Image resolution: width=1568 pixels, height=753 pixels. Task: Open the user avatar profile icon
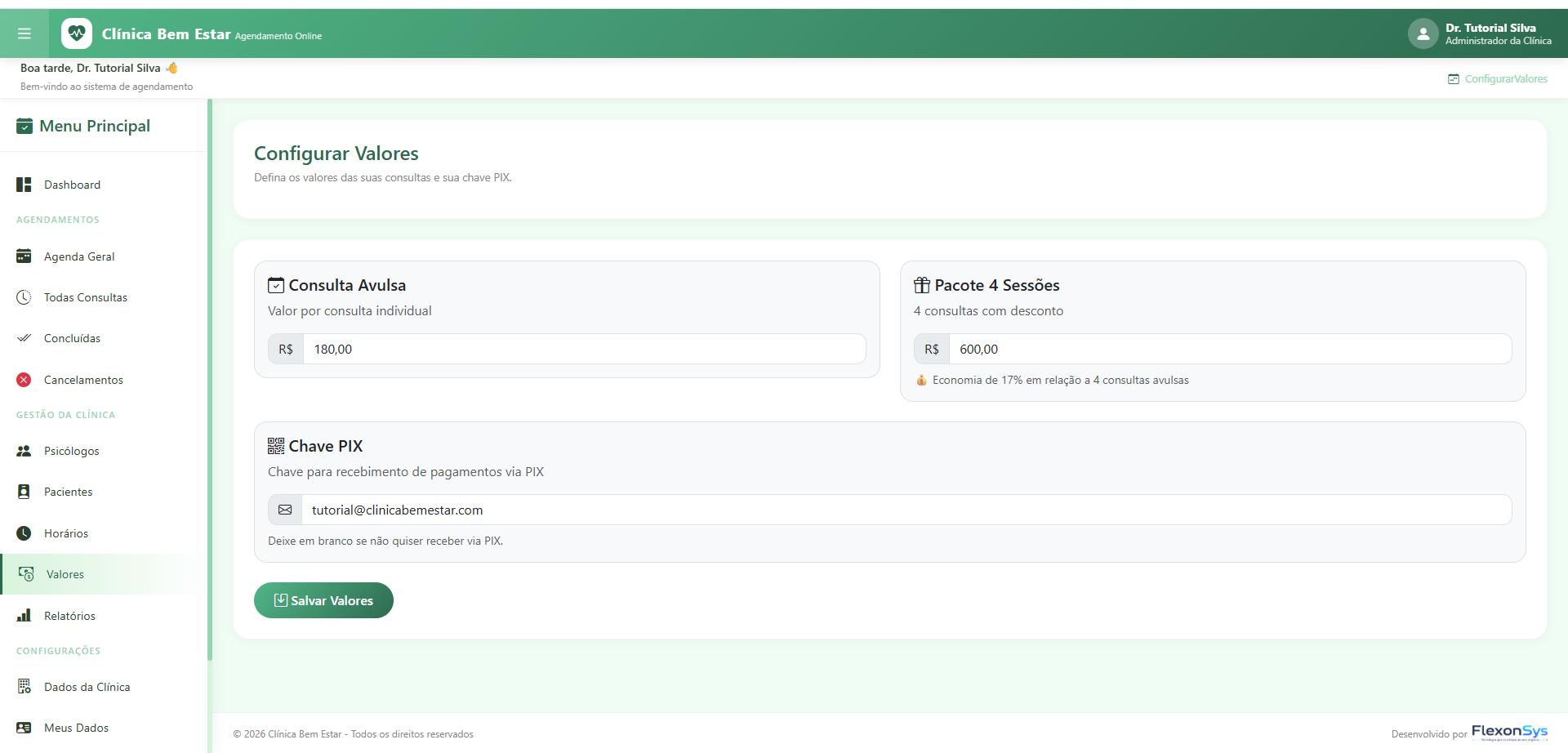point(1423,33)
